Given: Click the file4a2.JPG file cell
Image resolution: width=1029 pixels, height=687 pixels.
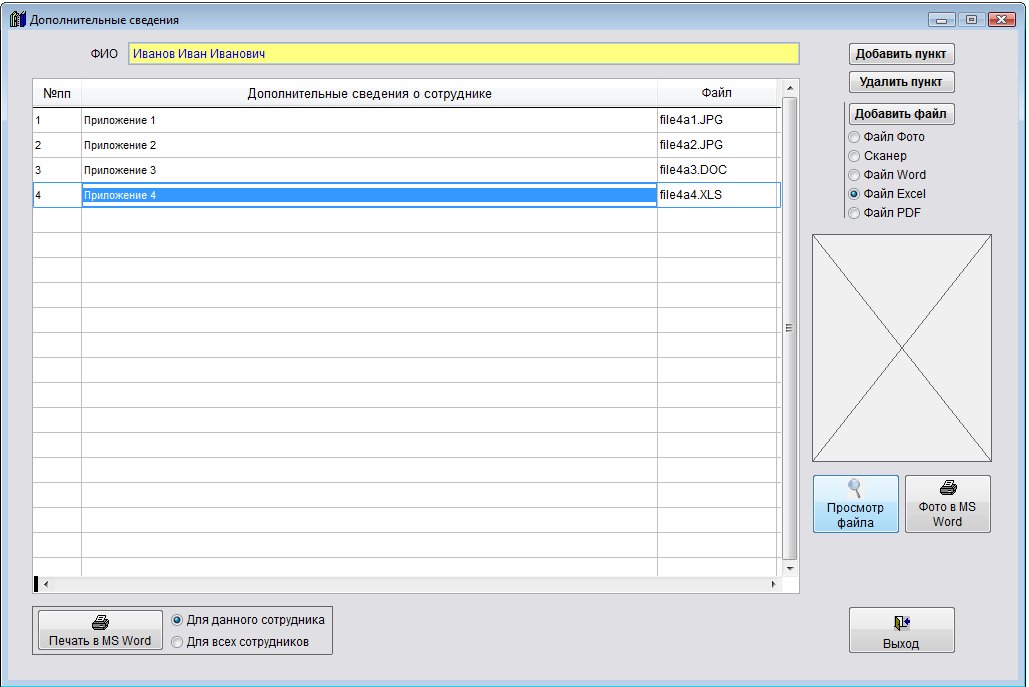Looking at the screenshot, I should point(717,146).
